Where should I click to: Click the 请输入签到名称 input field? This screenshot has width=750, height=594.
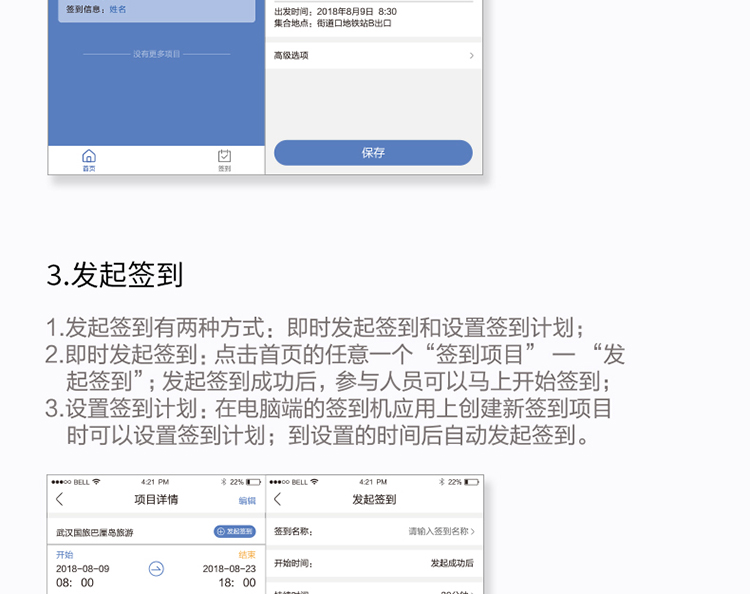tap(441, 531)
